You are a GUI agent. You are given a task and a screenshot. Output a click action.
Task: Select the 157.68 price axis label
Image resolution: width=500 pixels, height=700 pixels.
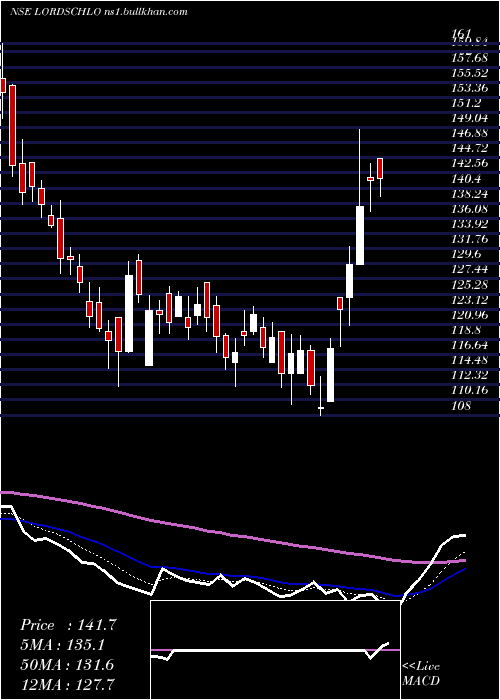pyautogui.click(x=470, y=58)
